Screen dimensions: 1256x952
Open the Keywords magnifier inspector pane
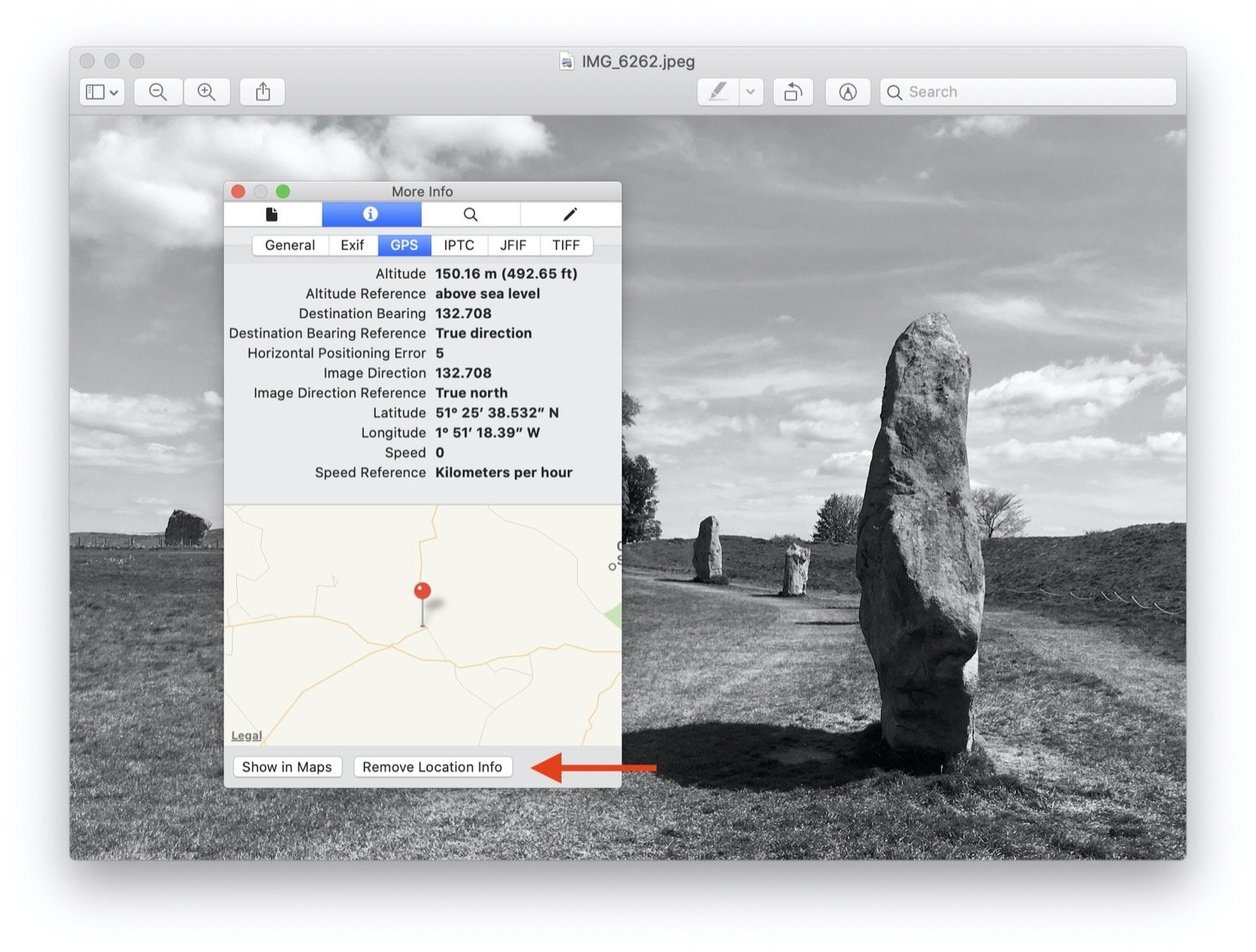tap(471, 214)
